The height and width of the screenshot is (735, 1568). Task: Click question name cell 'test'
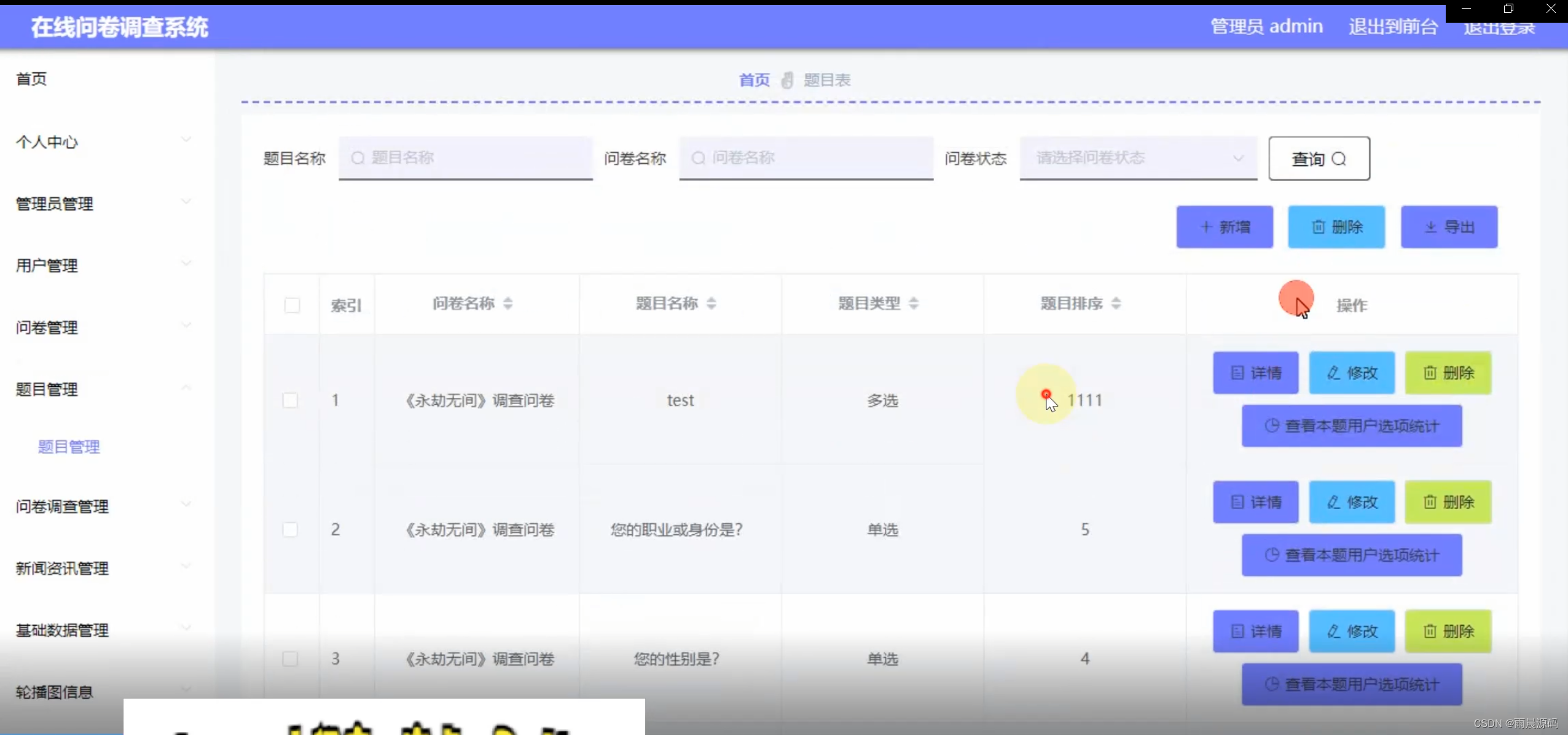tap(680, 400)
